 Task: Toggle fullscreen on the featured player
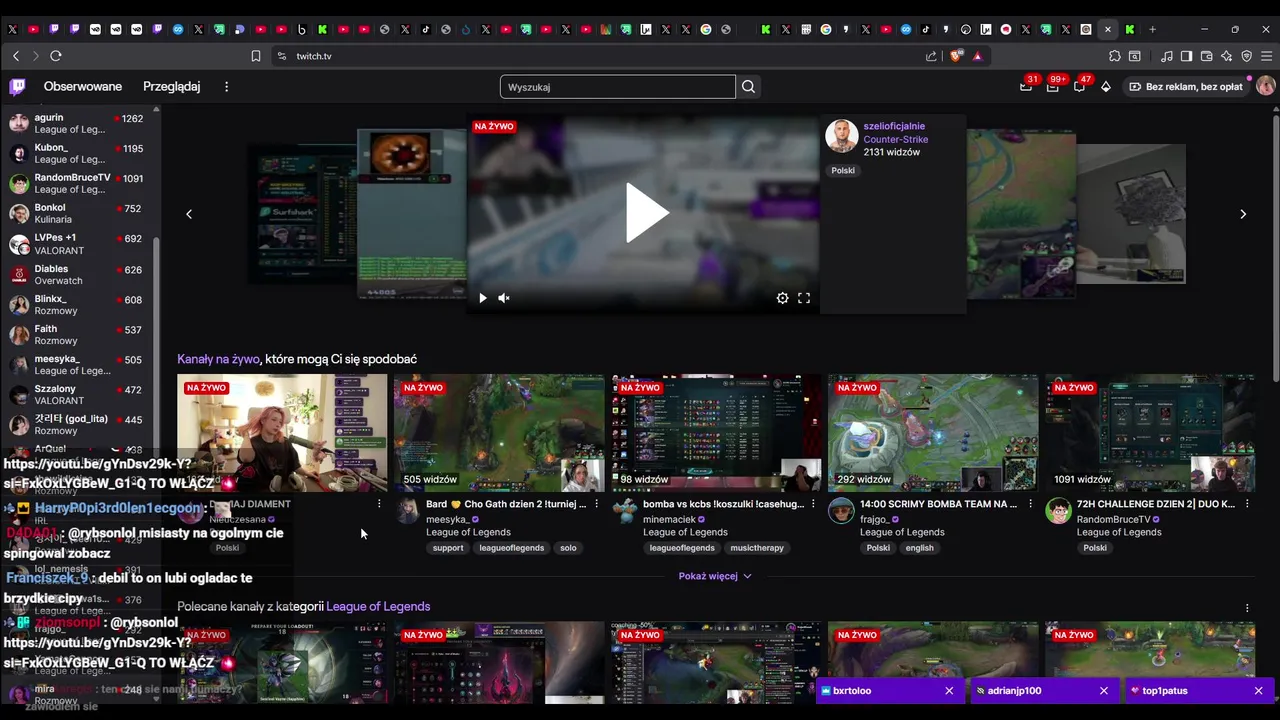coord(804,298)
